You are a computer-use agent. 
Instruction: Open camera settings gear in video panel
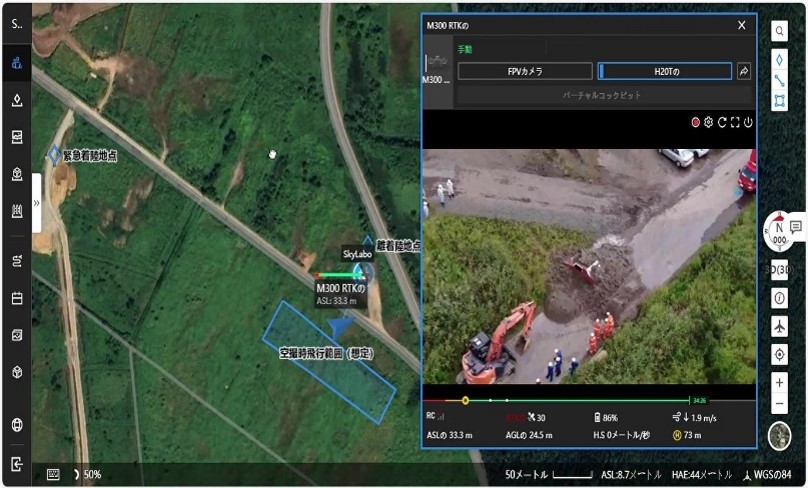pos(708,122)
